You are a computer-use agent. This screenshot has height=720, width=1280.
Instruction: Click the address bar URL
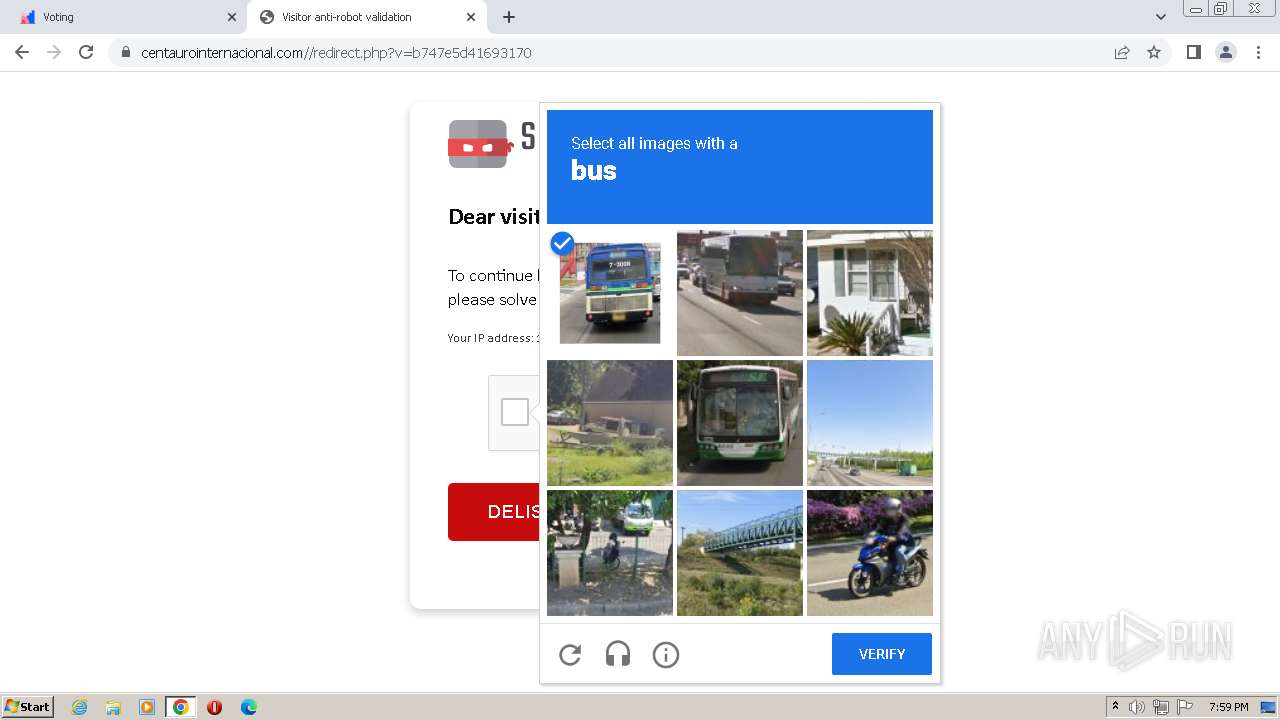pyautogui.click(x=336, y=53)
